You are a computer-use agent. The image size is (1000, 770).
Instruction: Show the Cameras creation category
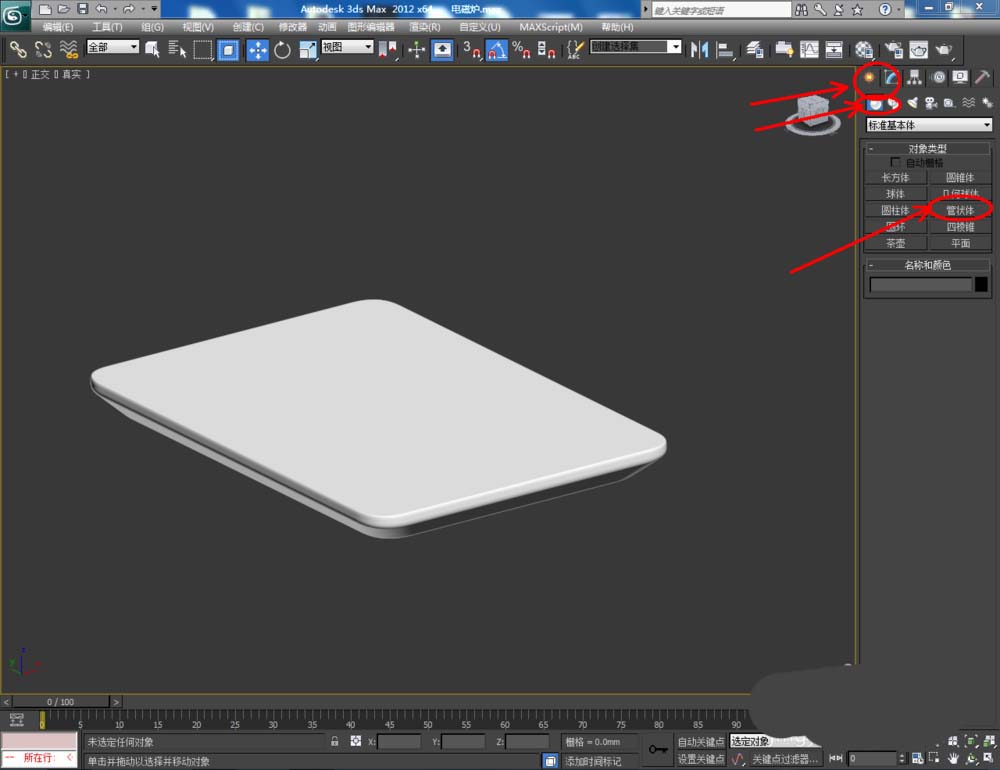(930, 103)
